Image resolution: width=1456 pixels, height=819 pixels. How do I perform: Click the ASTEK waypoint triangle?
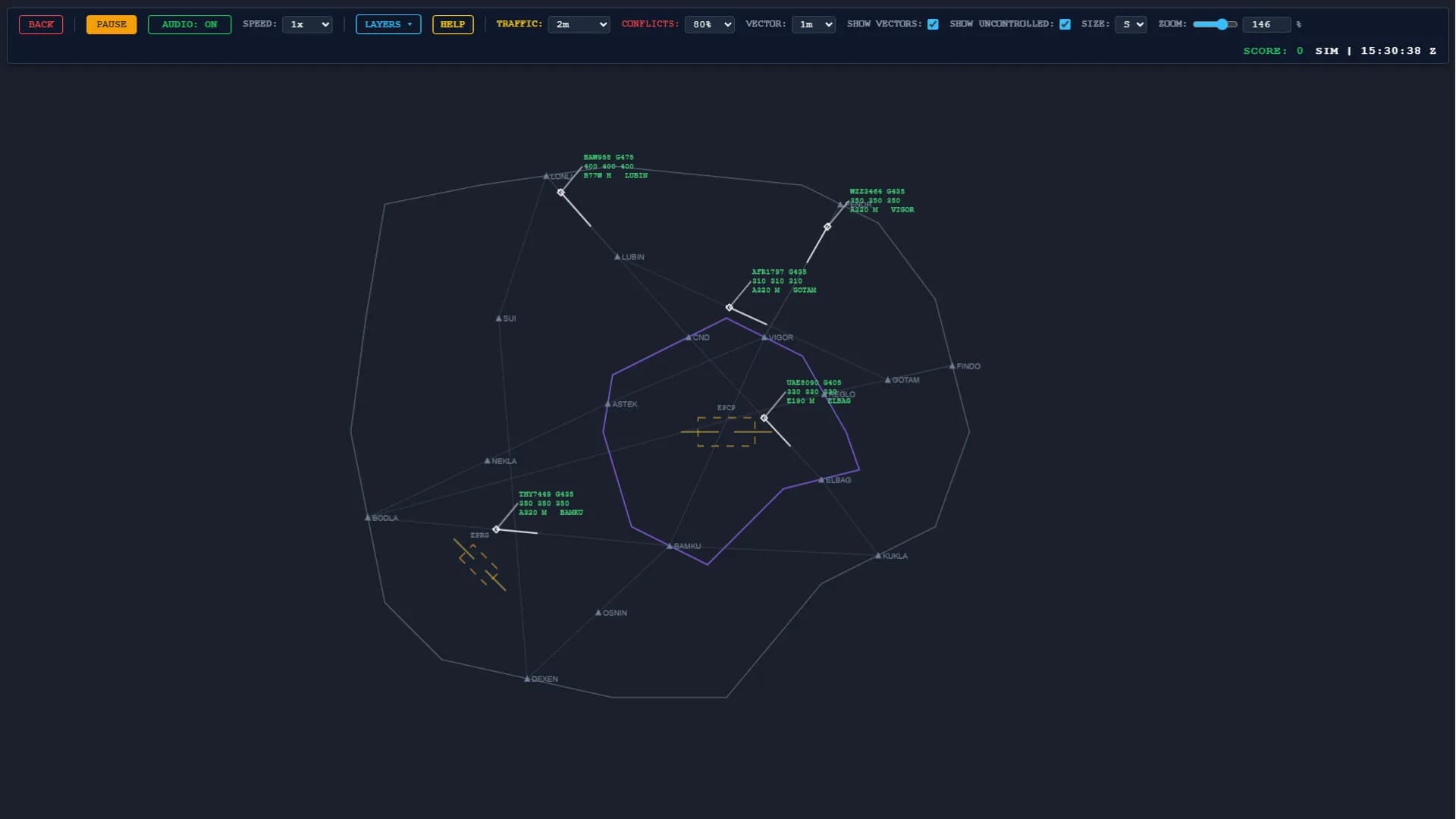[607, 403]
